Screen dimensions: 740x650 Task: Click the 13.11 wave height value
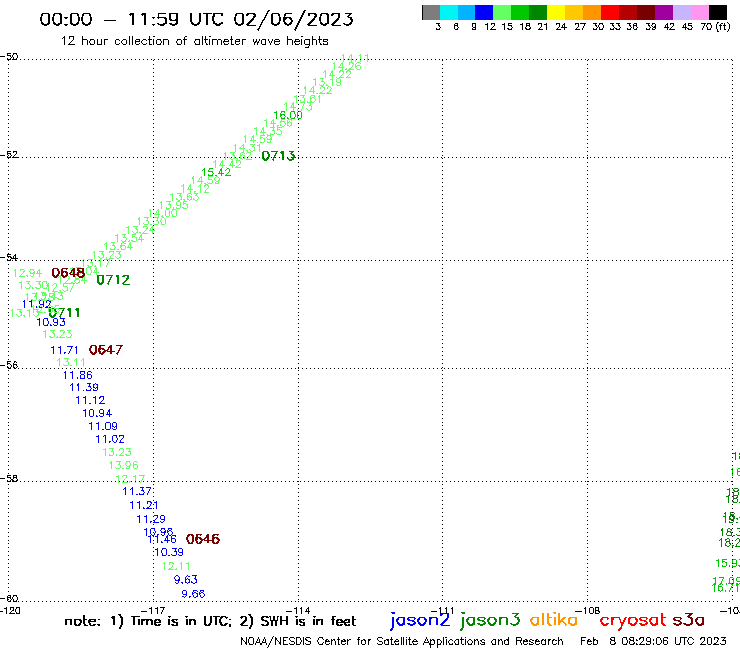click(71, 362)
